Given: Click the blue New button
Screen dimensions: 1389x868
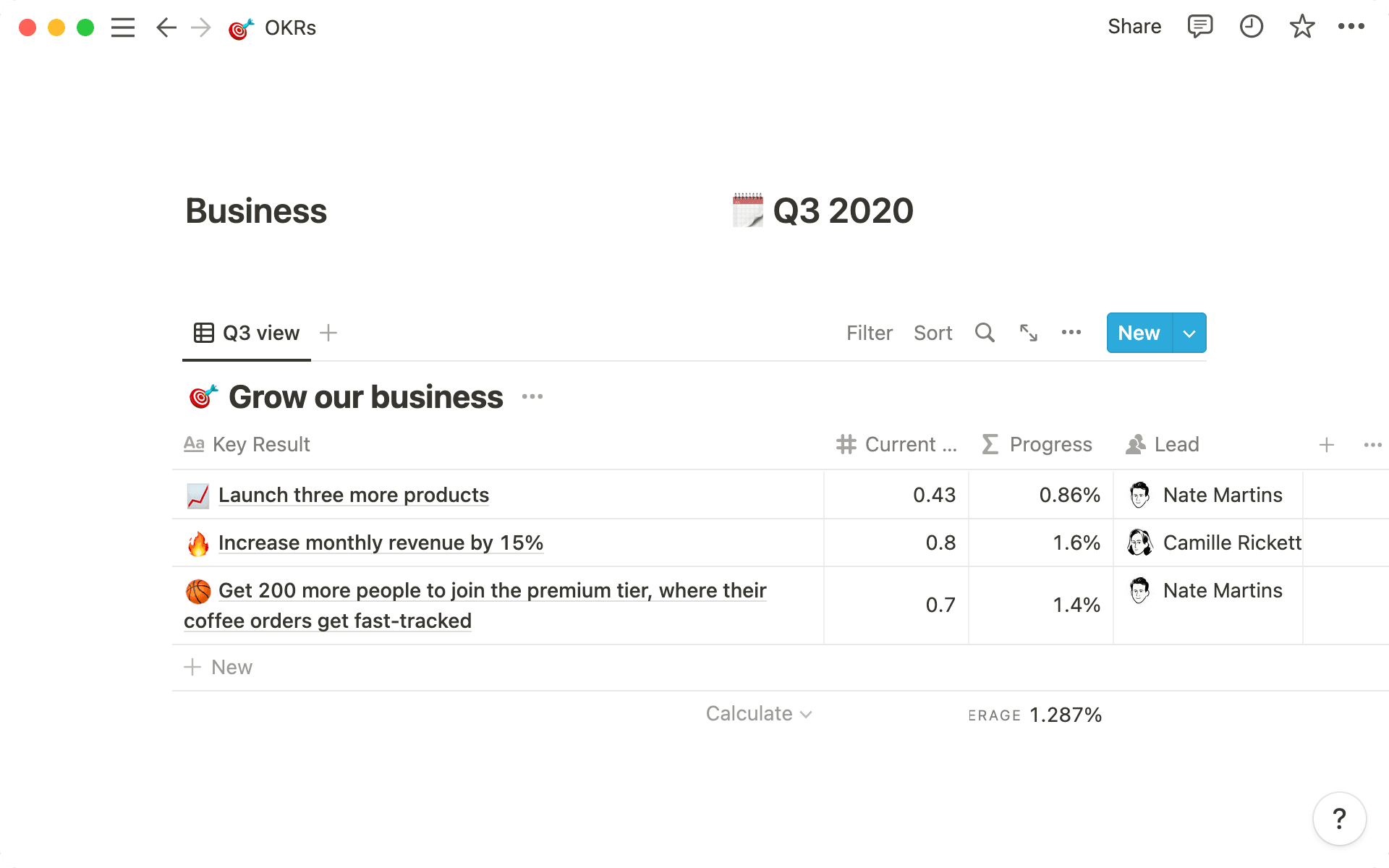Looking at the screenshot, I should point(1138,333).
